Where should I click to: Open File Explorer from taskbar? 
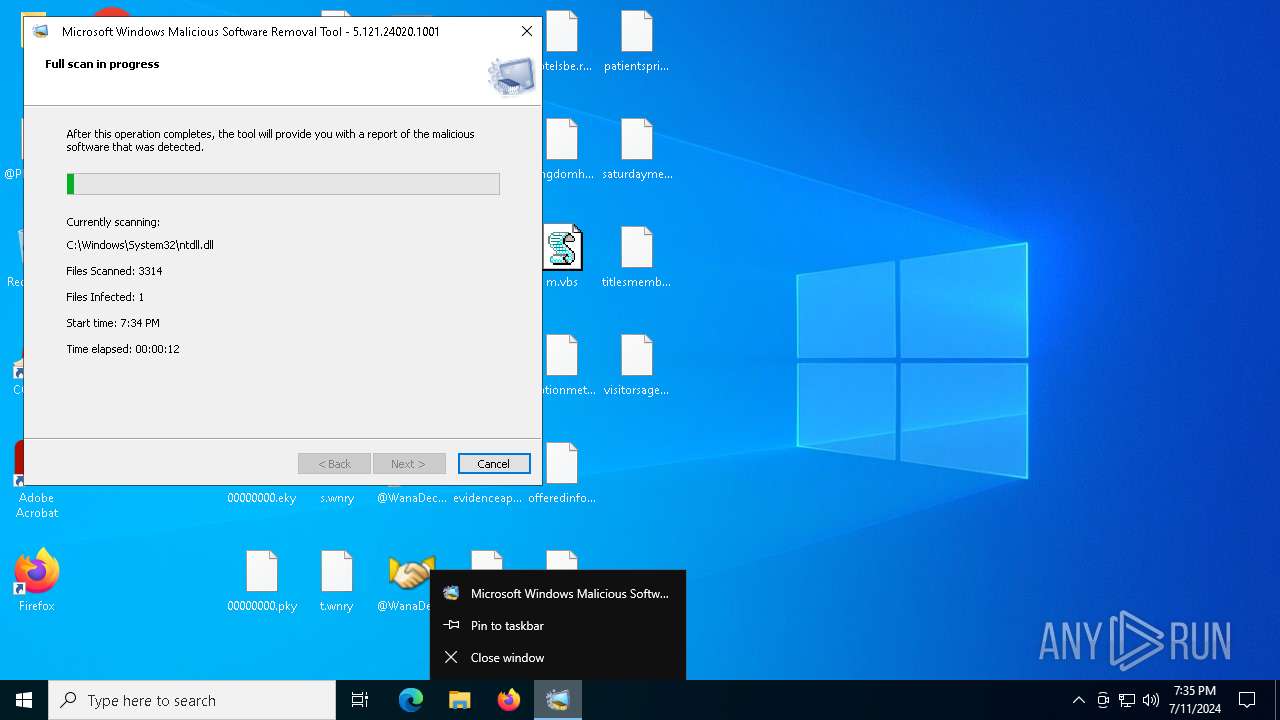click(460, 700)
